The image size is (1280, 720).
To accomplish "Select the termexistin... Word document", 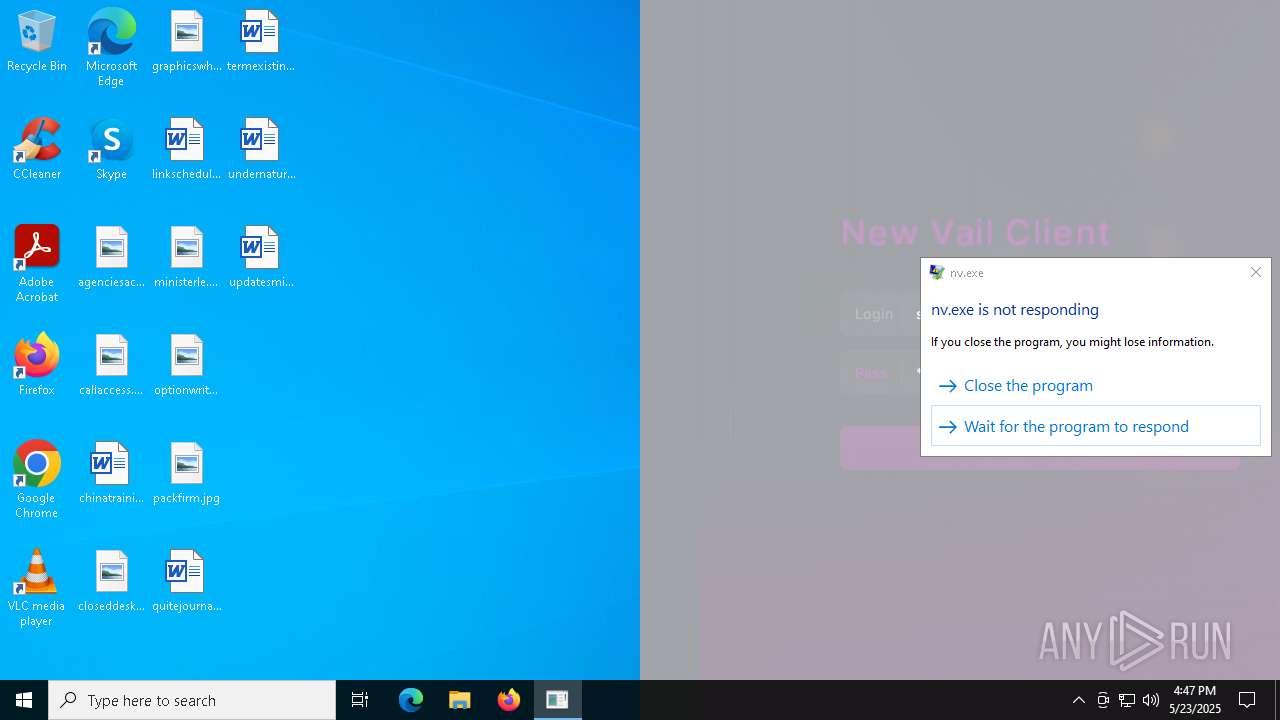I will click(260, 42).
